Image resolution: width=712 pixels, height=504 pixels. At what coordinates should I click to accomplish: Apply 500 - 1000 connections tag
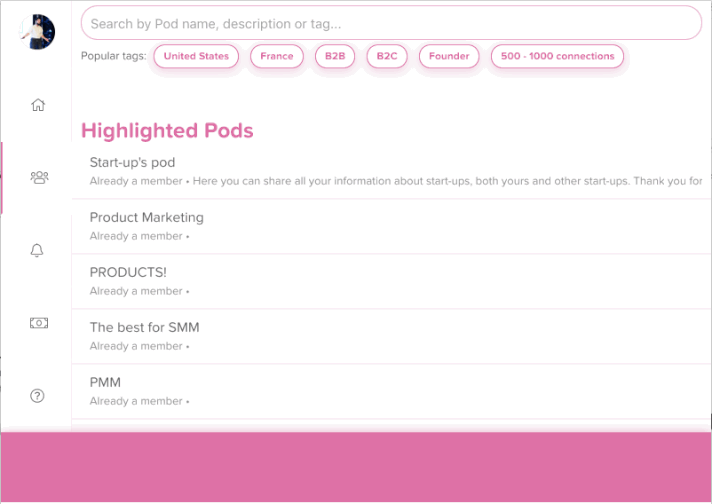click(x=557, y=56)
